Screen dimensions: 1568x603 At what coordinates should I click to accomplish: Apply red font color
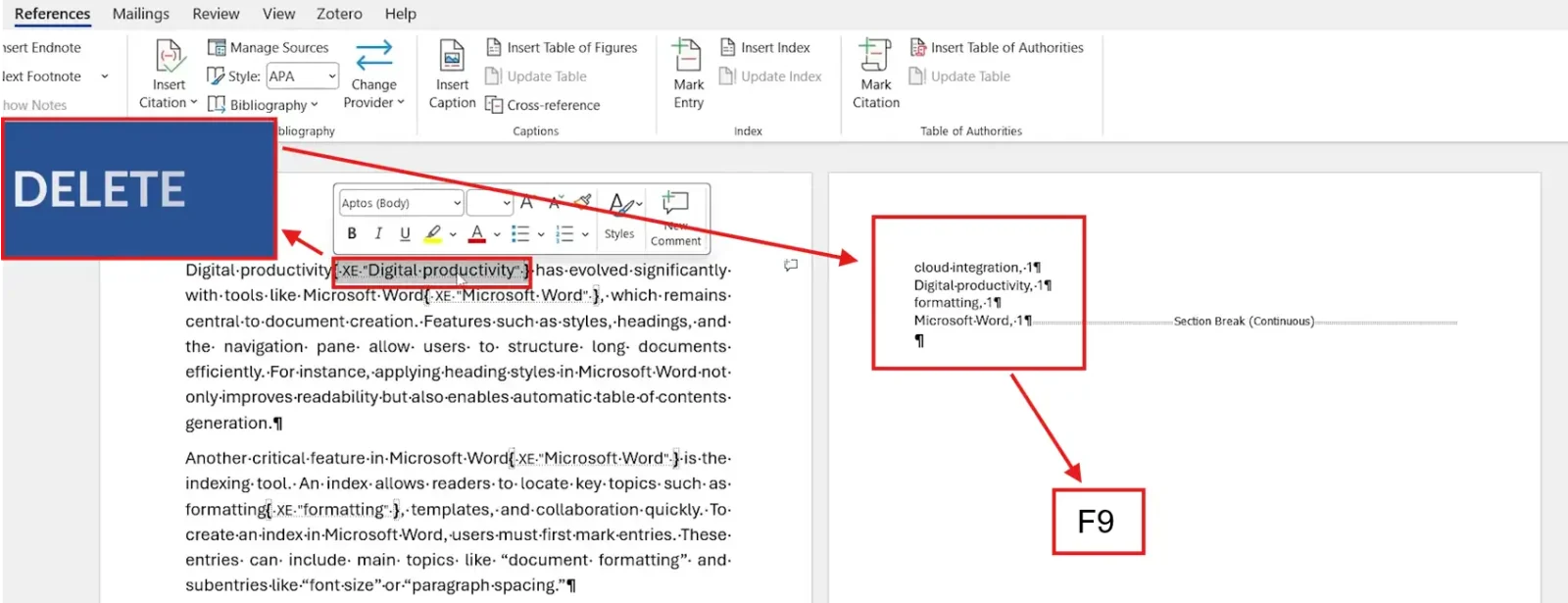click(477, 233)
